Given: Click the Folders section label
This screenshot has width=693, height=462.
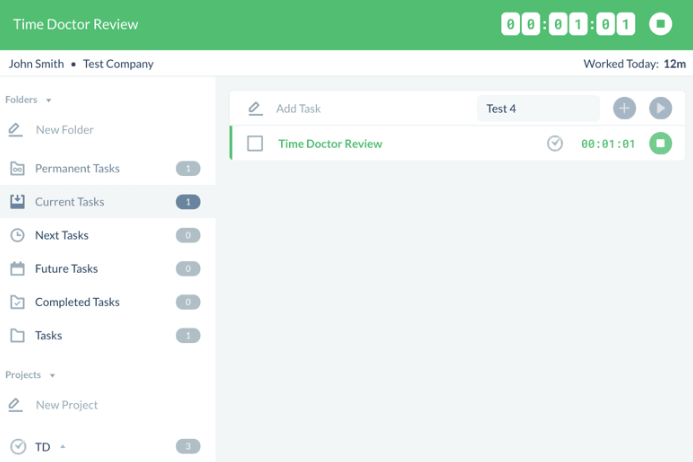Looking at the screenshot, I should [x=21, y=99].
